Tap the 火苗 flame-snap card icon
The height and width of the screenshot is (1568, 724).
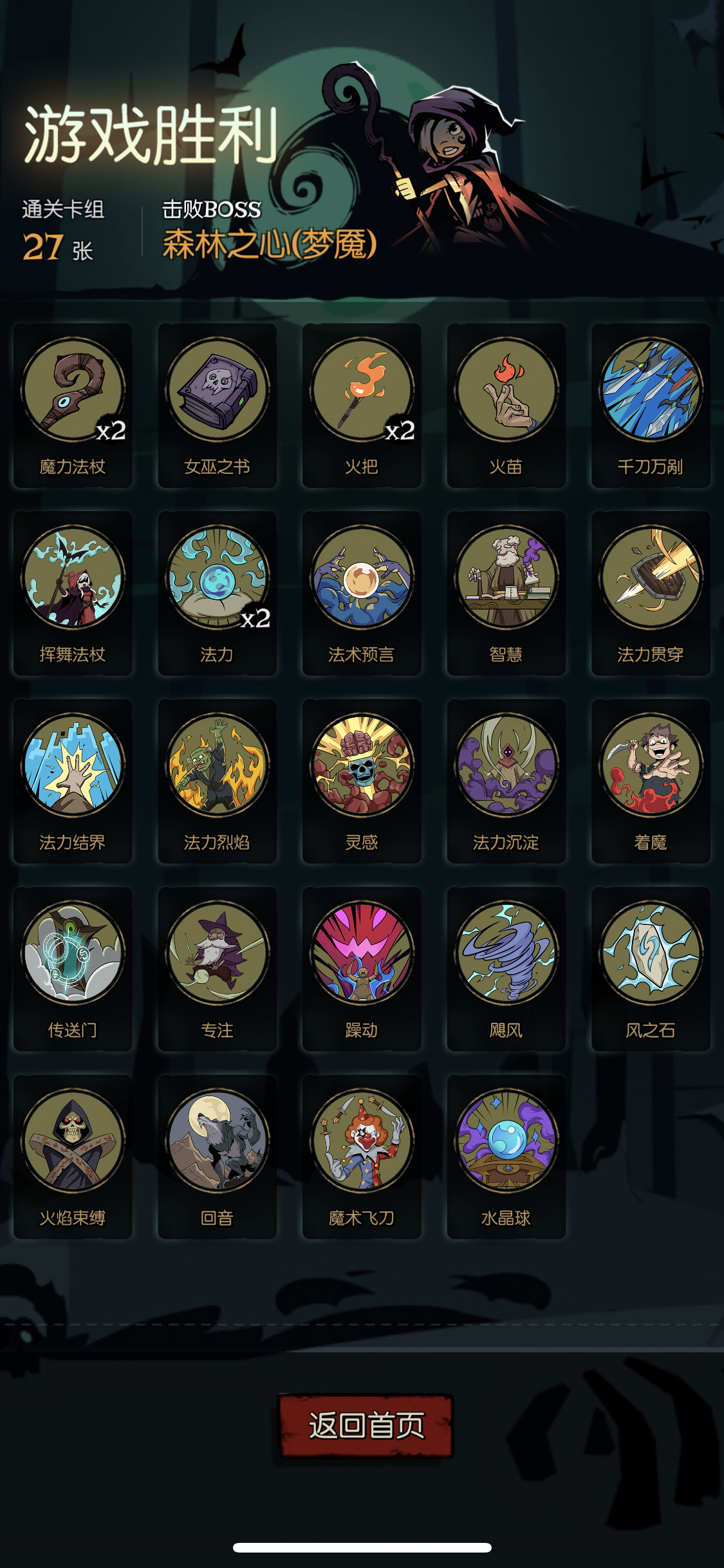506,389
